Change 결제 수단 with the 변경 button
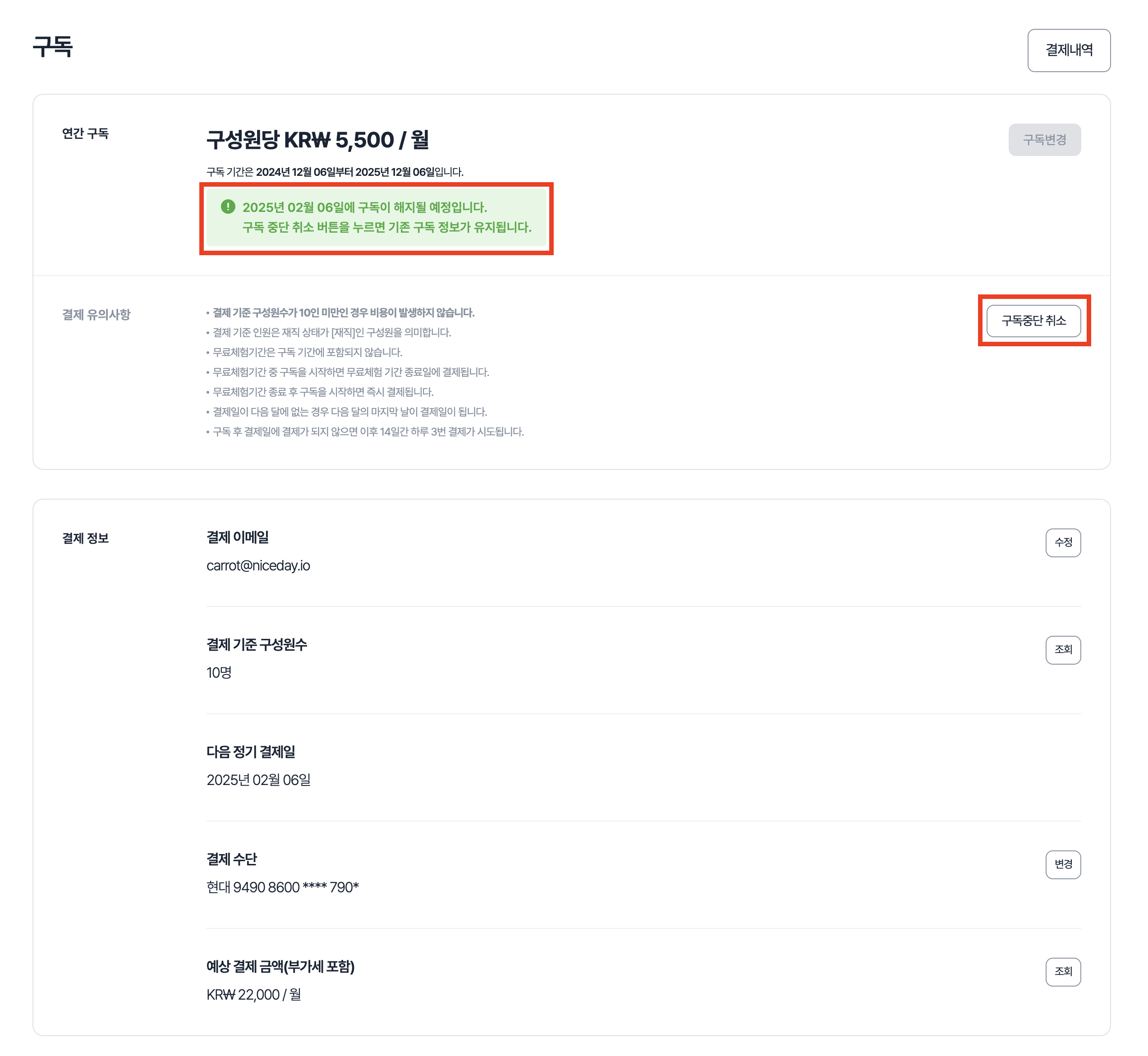 (x=1062, y=863)
